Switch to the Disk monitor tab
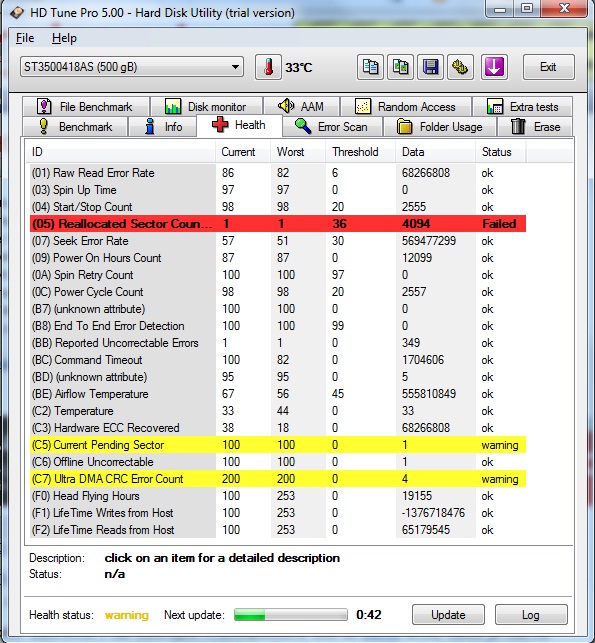This screenshot has height=643, width=595. click(206, 107)
